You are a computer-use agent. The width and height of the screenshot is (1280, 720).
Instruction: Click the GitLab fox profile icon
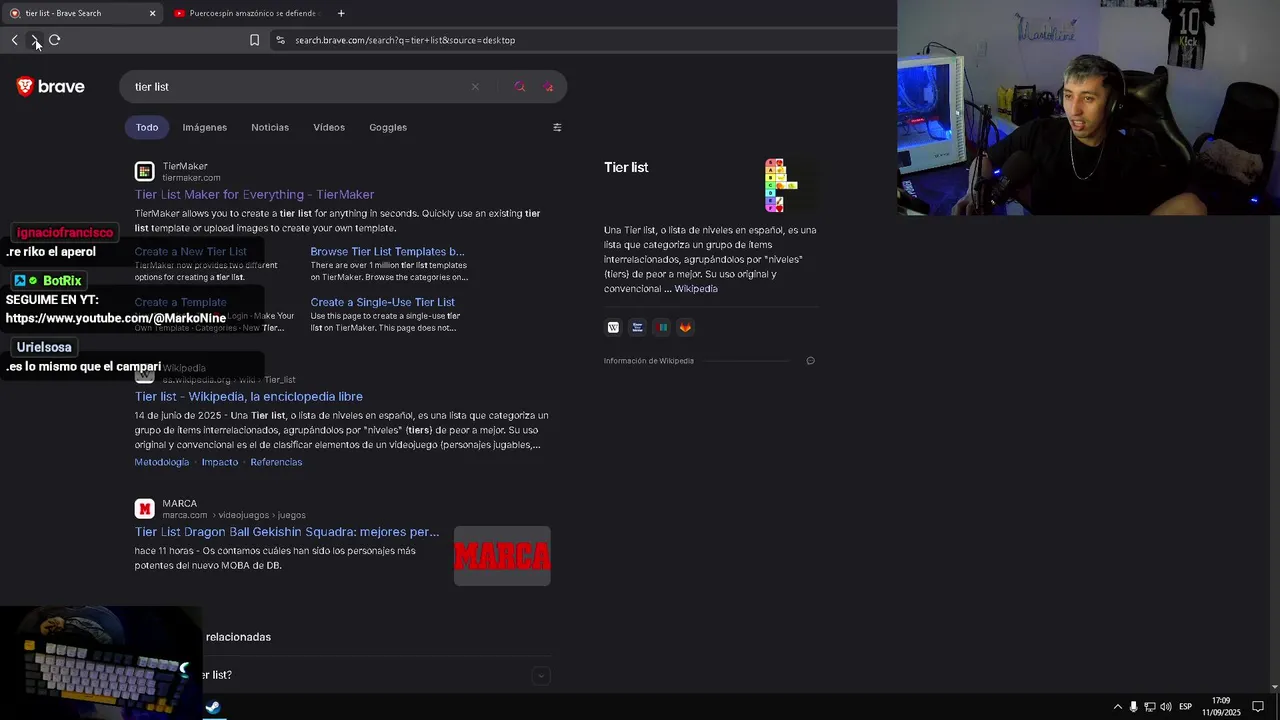685,327
